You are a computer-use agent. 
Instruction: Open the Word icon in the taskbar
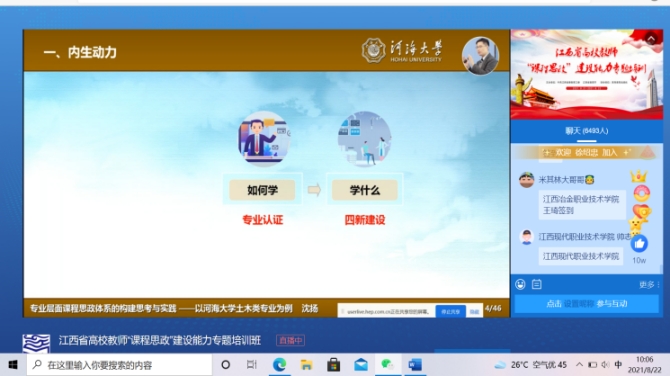[x=414, y=365]
